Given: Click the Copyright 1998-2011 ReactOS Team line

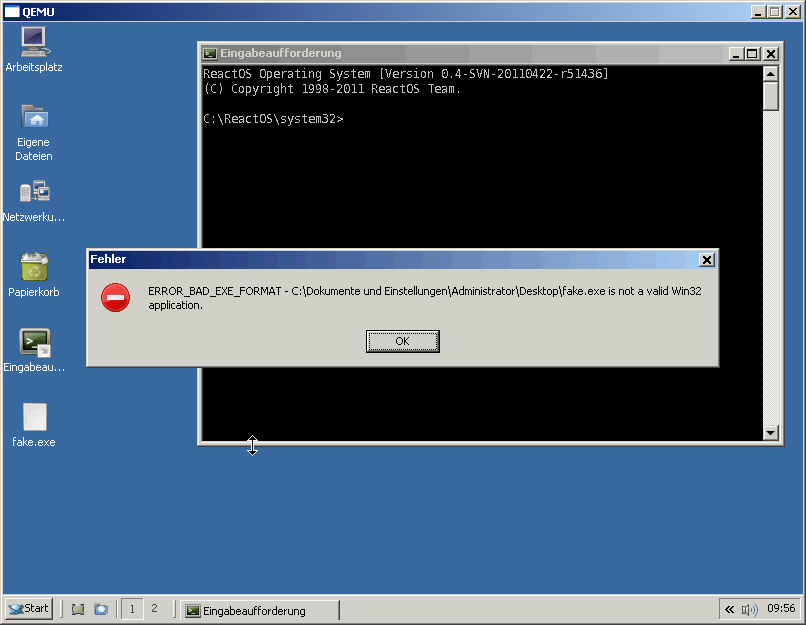Looking at the screenshot, I should (x=332, y=89).
